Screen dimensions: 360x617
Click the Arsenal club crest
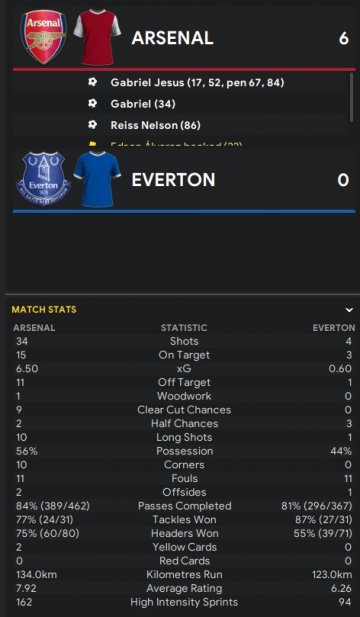click(x=44, y=37)
